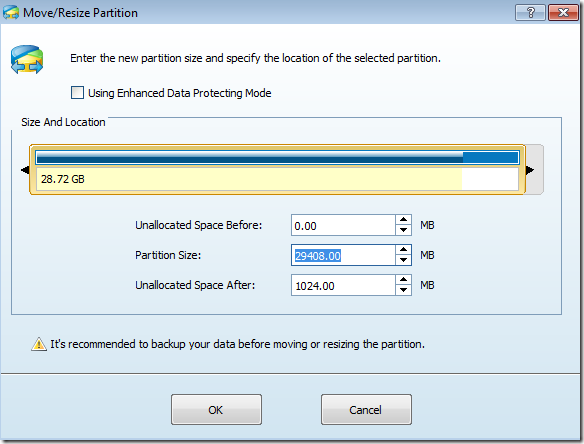Click the 'Partition Size:' label

pos(168,255)
